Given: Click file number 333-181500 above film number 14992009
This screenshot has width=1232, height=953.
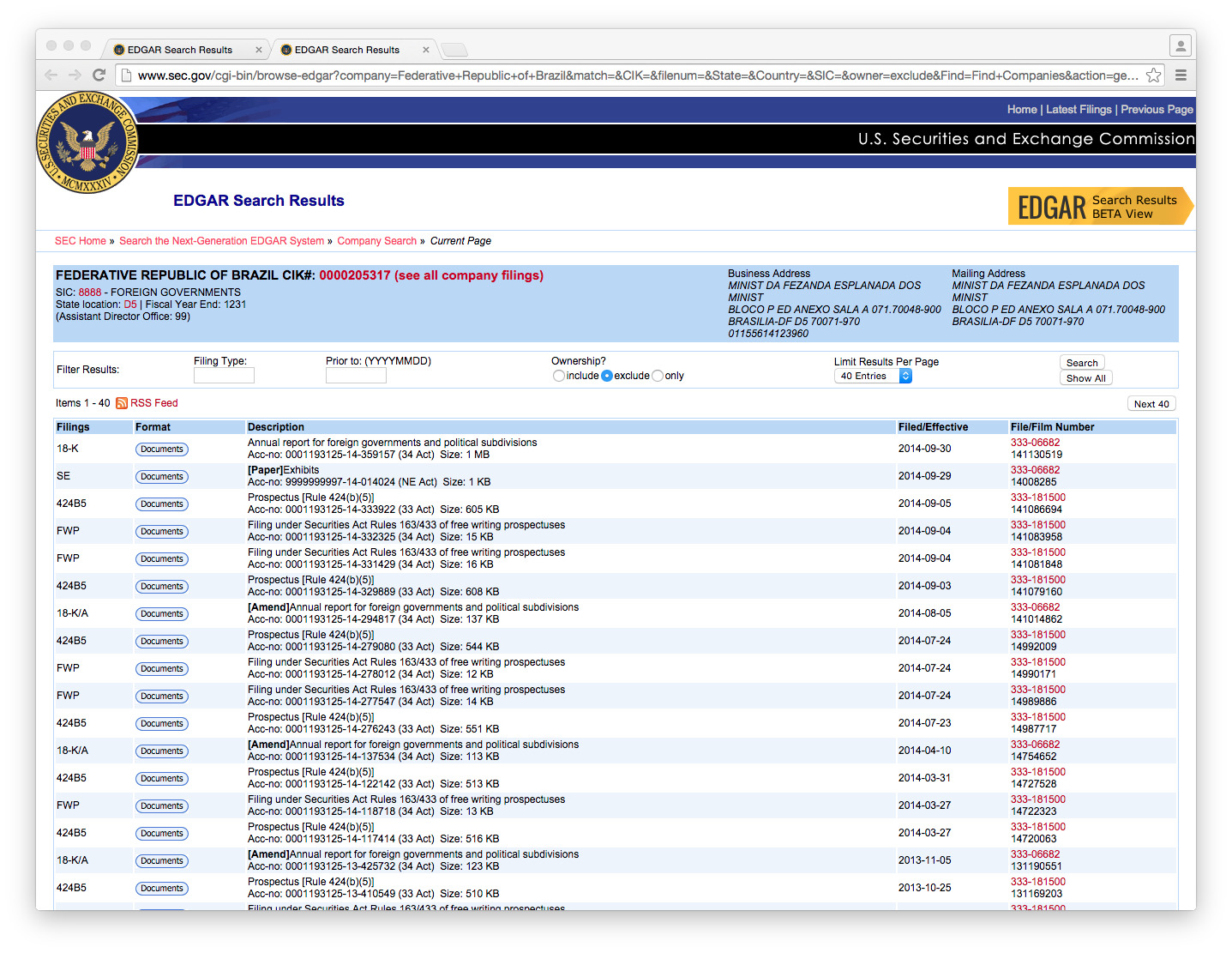Looking at the screenshot, I should point(1037,635).
